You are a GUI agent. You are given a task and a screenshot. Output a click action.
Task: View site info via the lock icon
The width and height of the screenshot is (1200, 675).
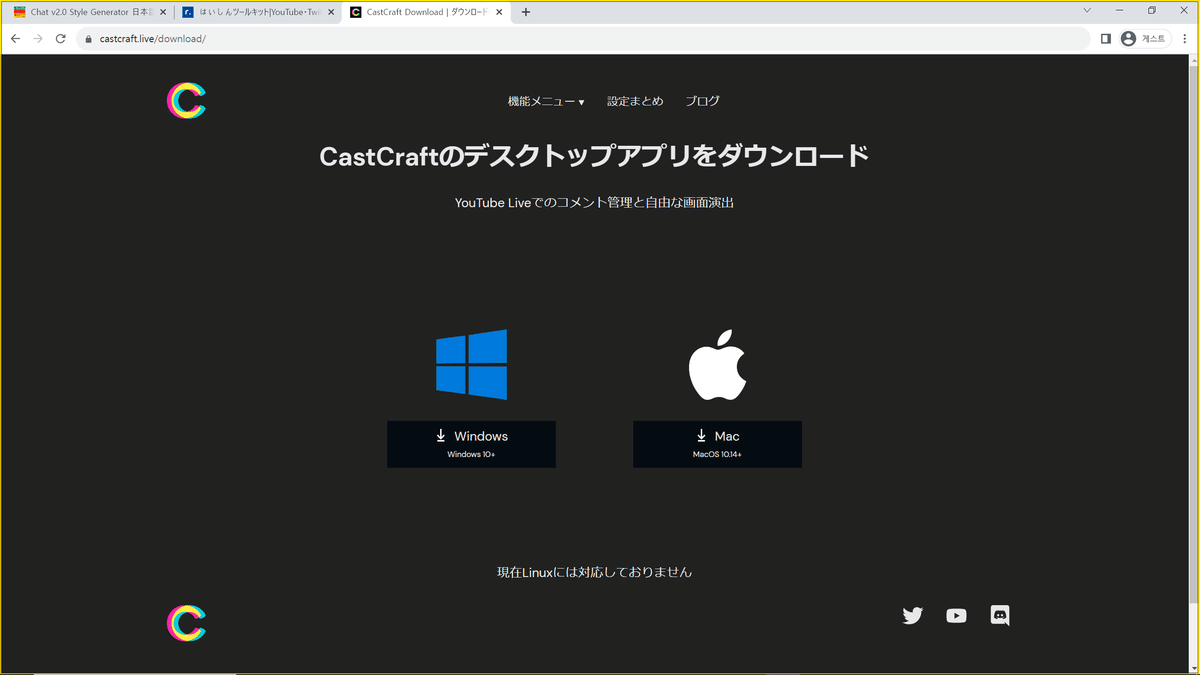click(x=88, y=39)
